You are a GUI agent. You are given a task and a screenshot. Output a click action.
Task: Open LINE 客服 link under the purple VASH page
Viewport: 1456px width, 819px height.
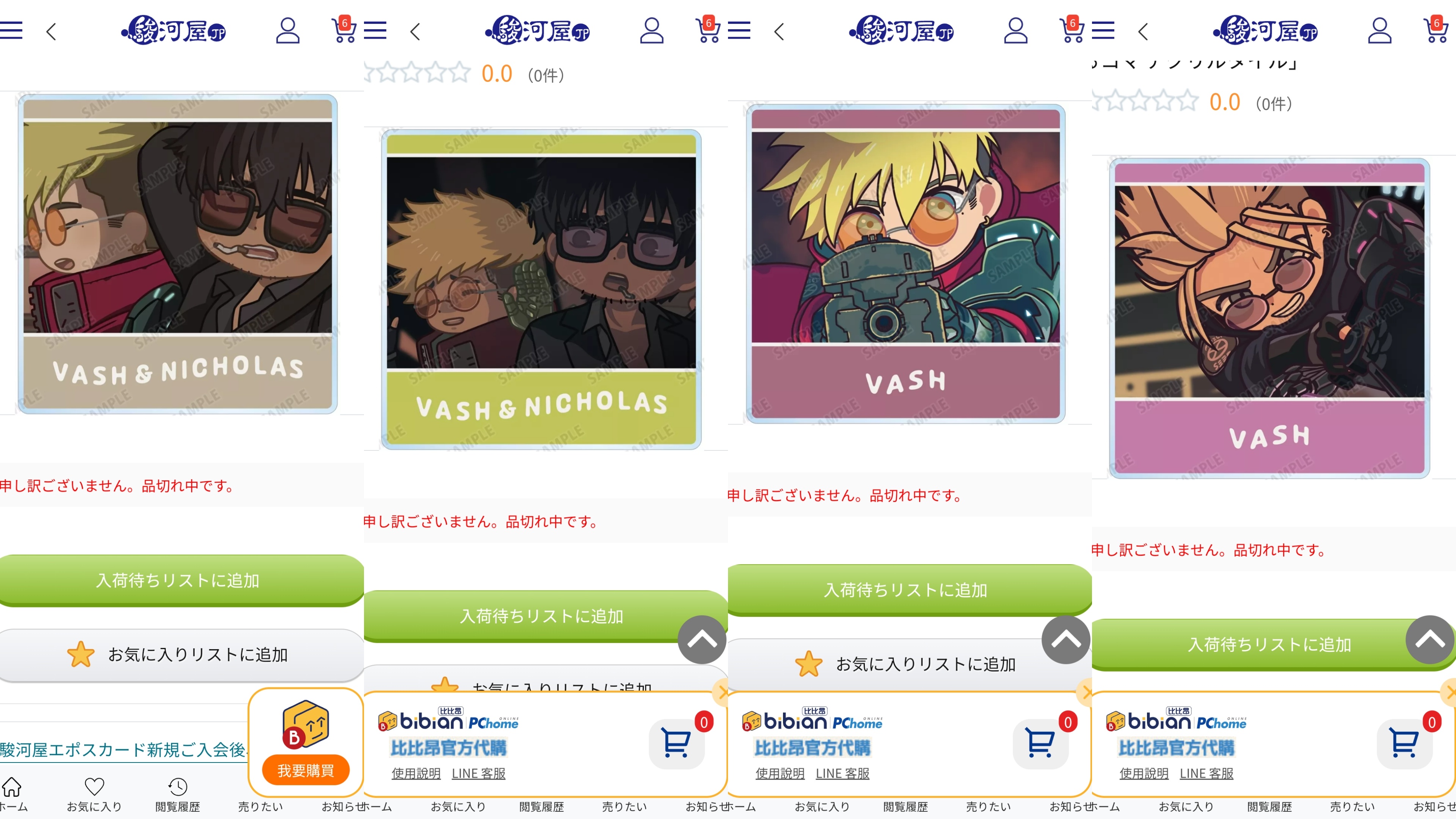[x=1207, y=773]
